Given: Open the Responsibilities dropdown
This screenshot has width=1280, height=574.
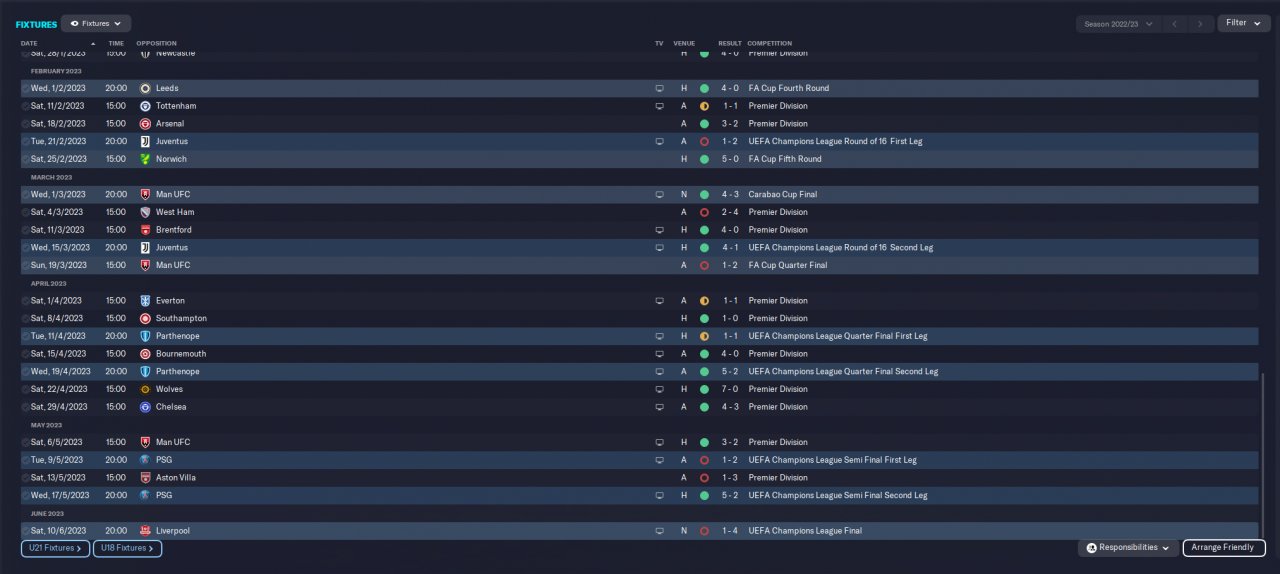Looking at the screenshot, I should [x=1127, y=548].
